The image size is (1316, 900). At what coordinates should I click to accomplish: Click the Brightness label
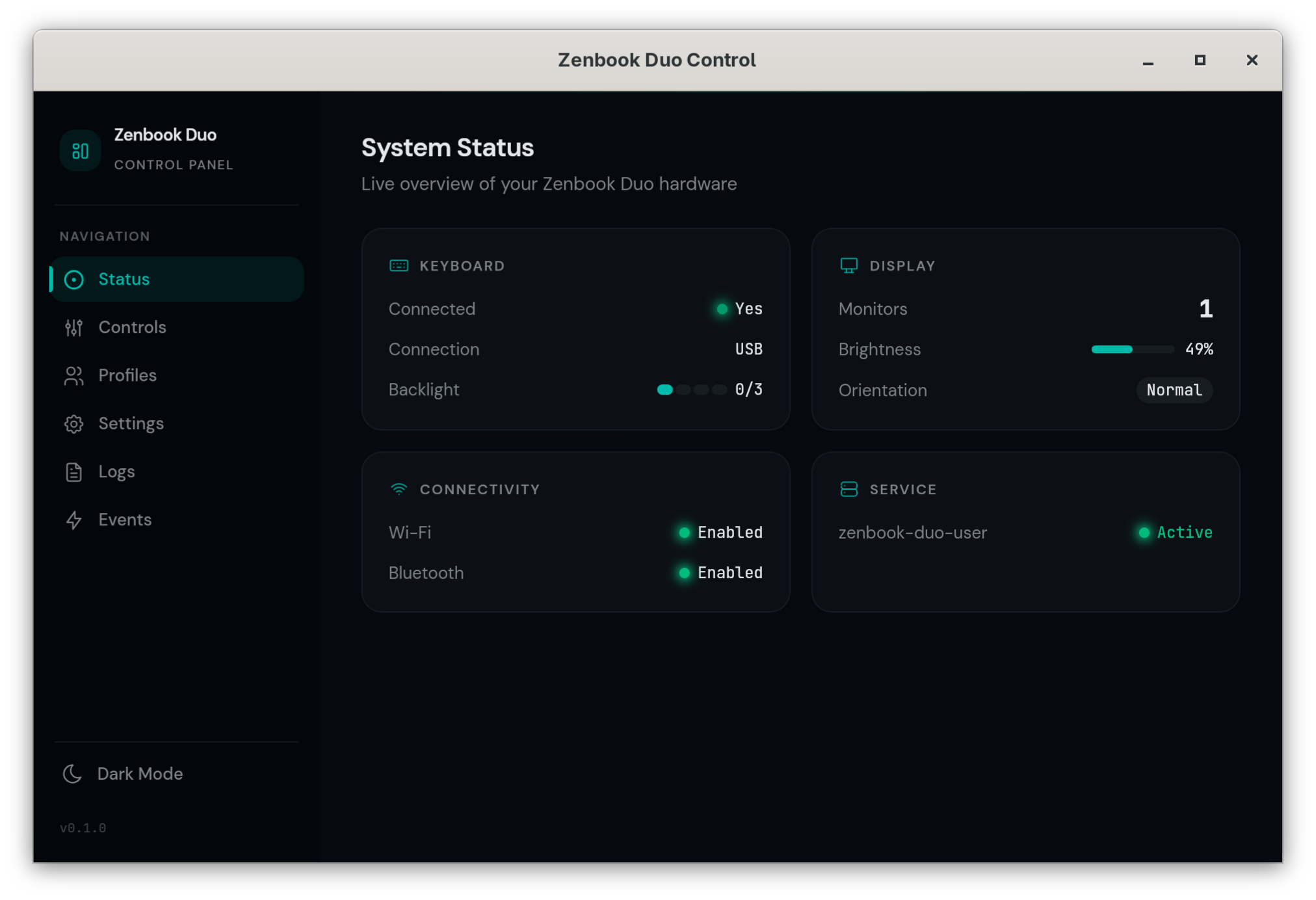[880, 349]
